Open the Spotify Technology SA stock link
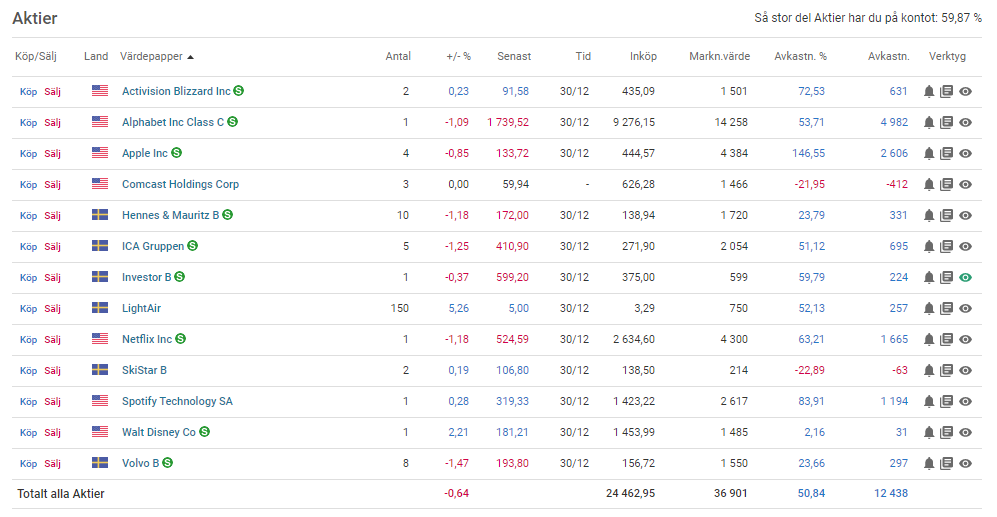997x517 pixels. (x=177, y=401)
